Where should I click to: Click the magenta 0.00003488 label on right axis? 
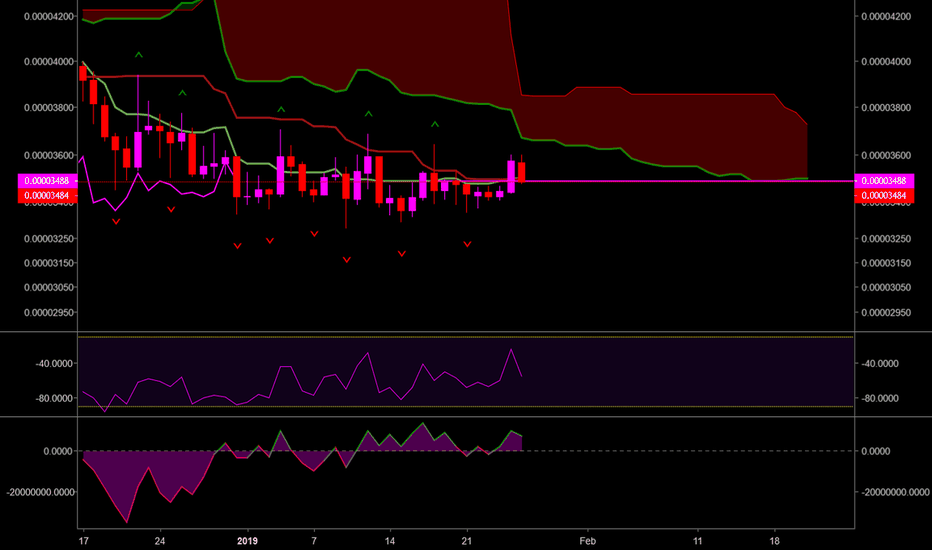(x=884, y=181)
